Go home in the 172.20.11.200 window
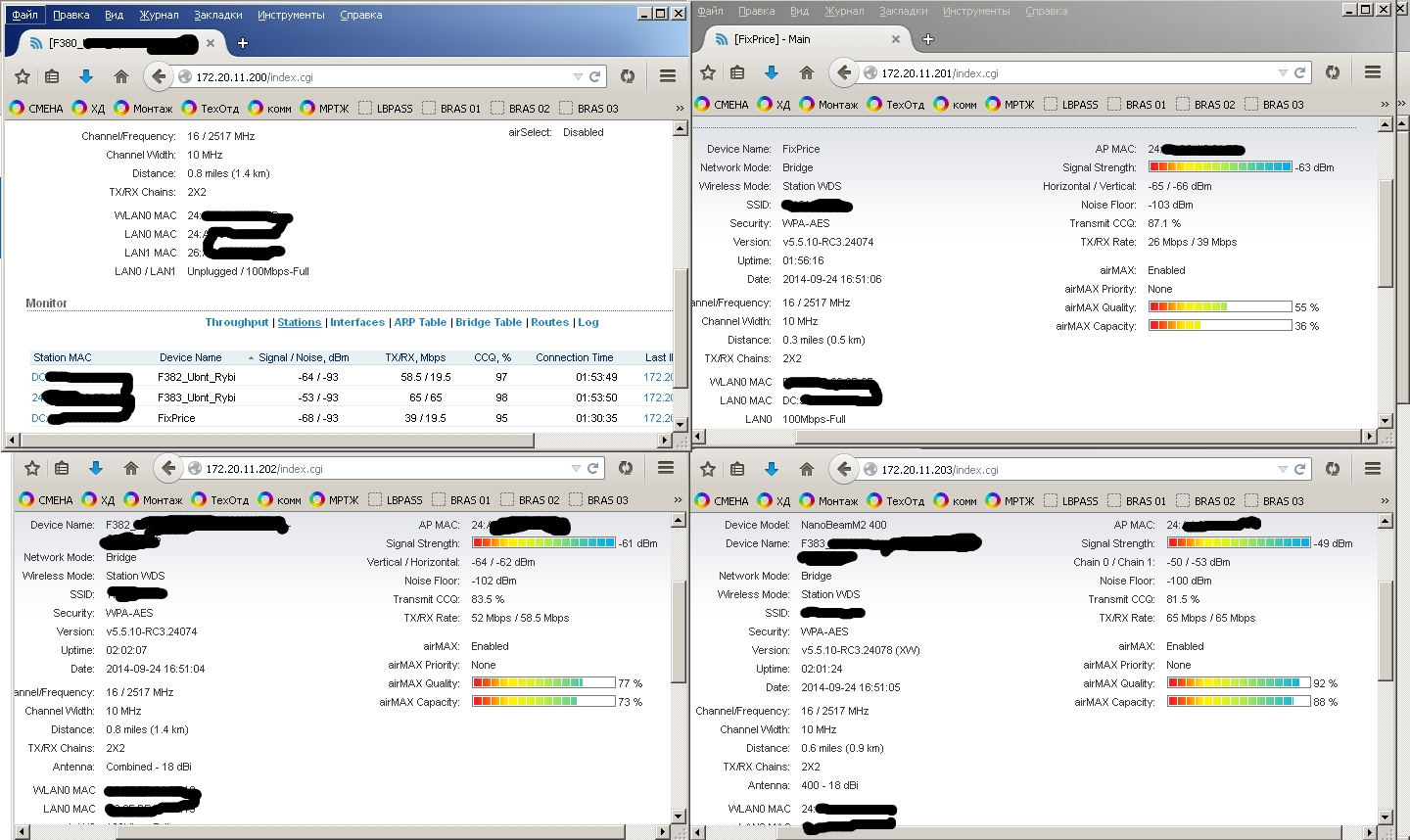 tap(121, 76)
